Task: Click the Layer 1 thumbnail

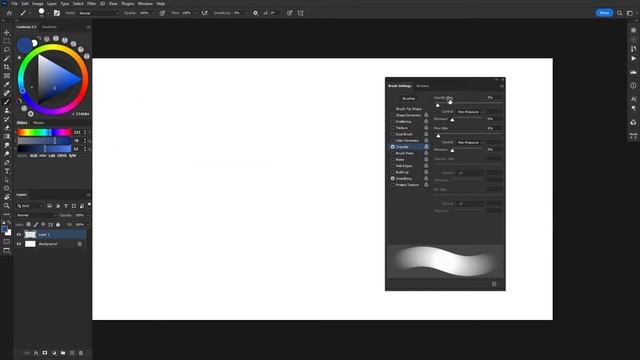Action: pos(30,235)
